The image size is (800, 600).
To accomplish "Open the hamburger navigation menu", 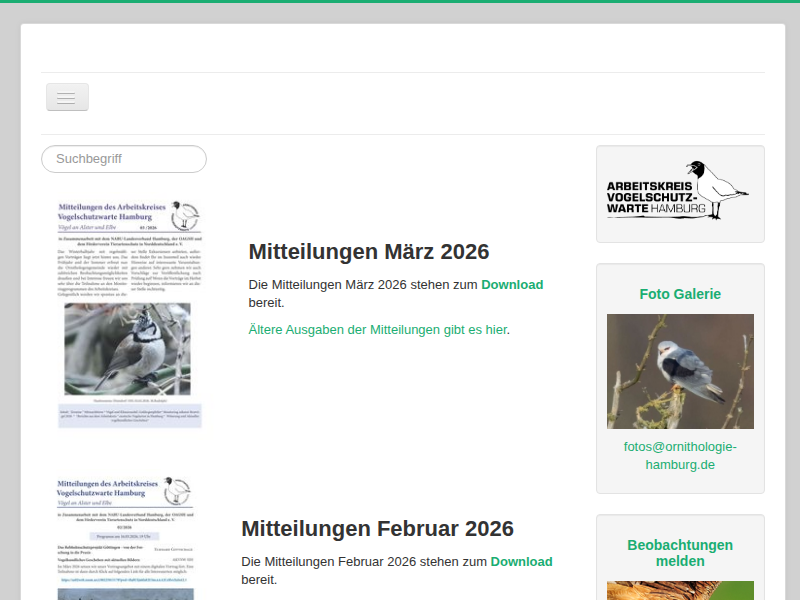I will [x=67, y=97].
